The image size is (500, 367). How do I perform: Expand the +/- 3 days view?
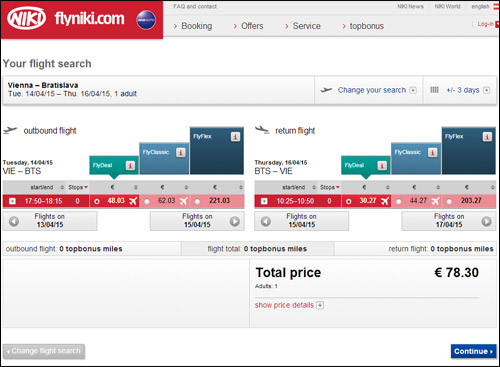point(468,90)
